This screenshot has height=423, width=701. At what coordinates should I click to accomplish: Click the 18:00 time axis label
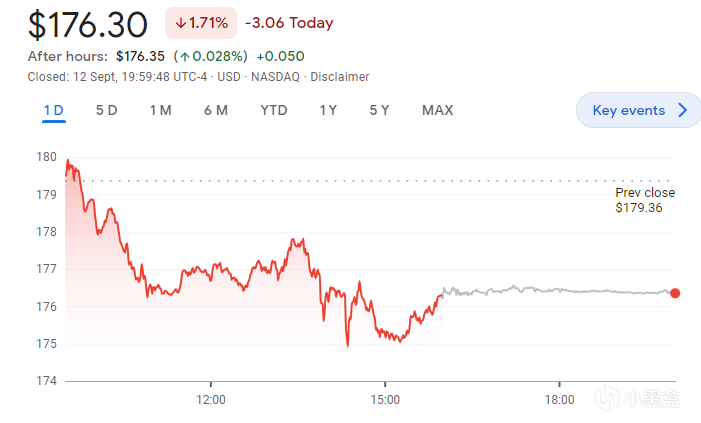[559, 400]
